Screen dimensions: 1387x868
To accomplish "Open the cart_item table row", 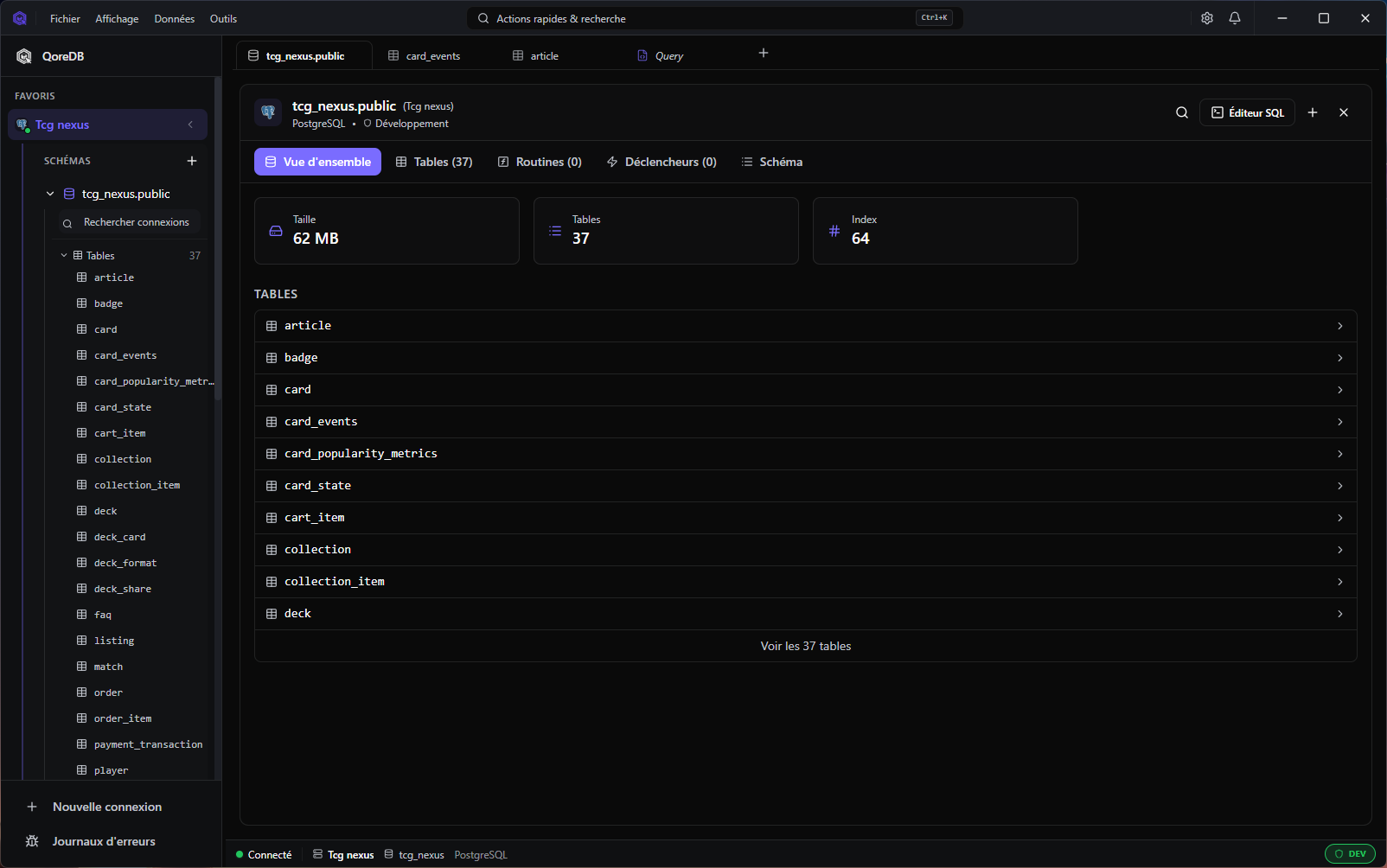I will pos(806,518).
